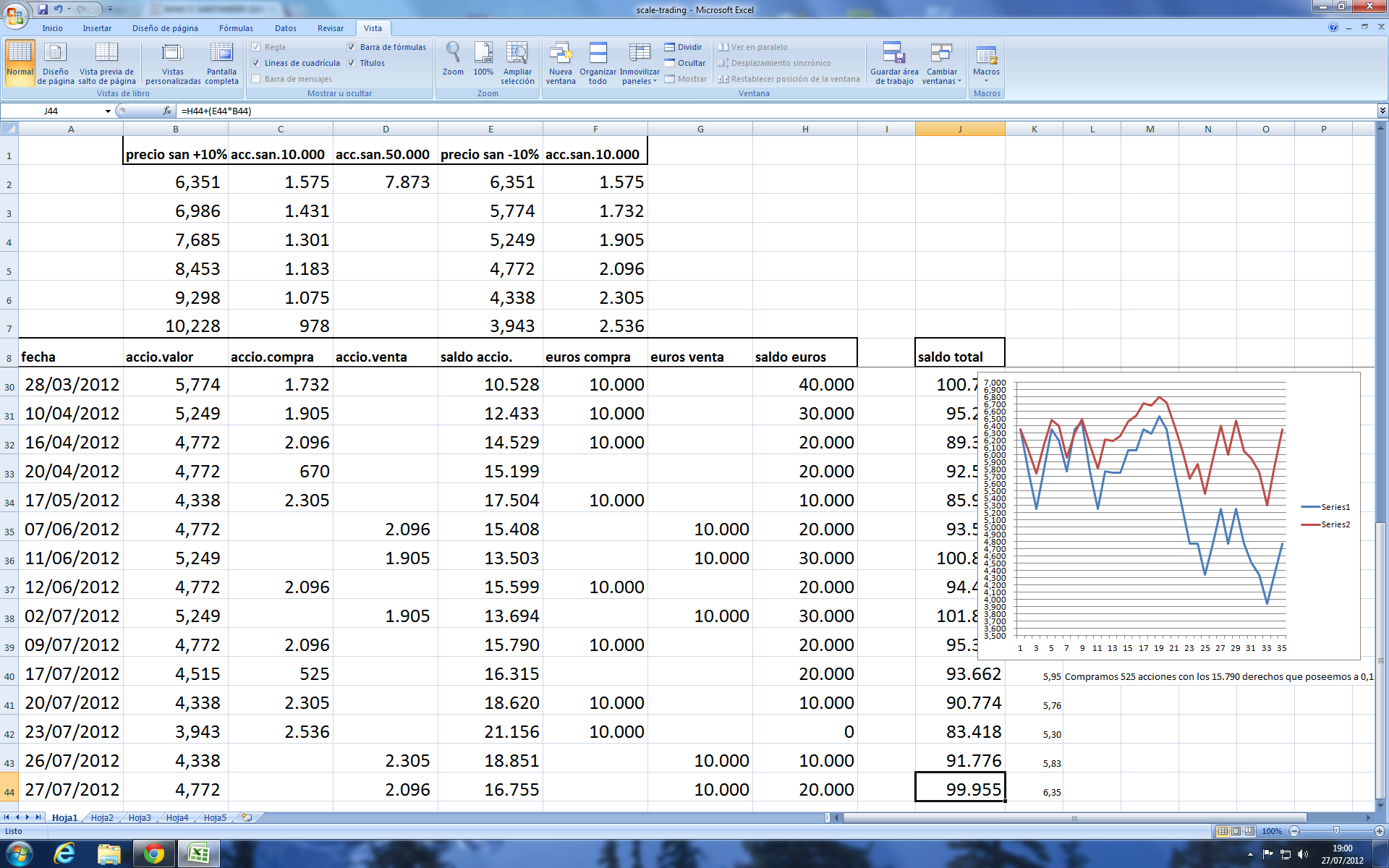The width and height of the screenshot is (1389, 868).
Task: Launch Excel from the Windows taskbar
Action: click(197, 854)
